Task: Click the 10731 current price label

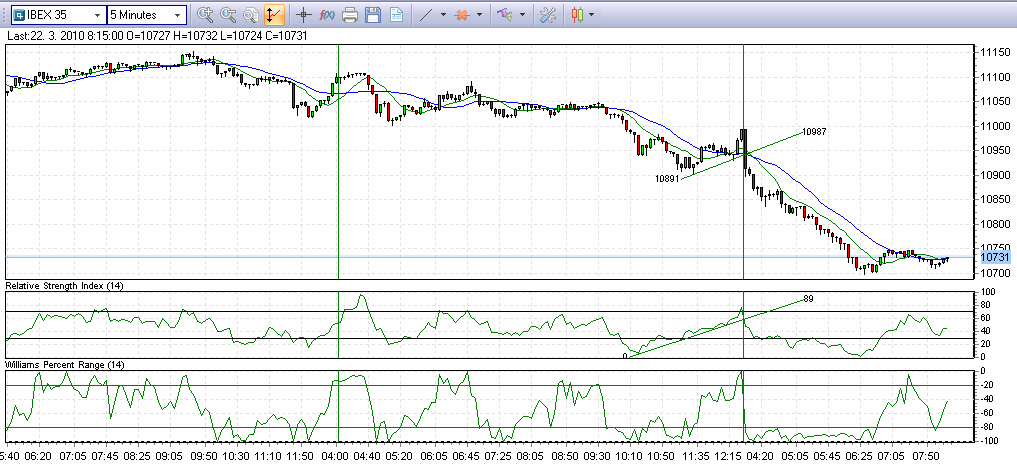Action: click(994, 258)
